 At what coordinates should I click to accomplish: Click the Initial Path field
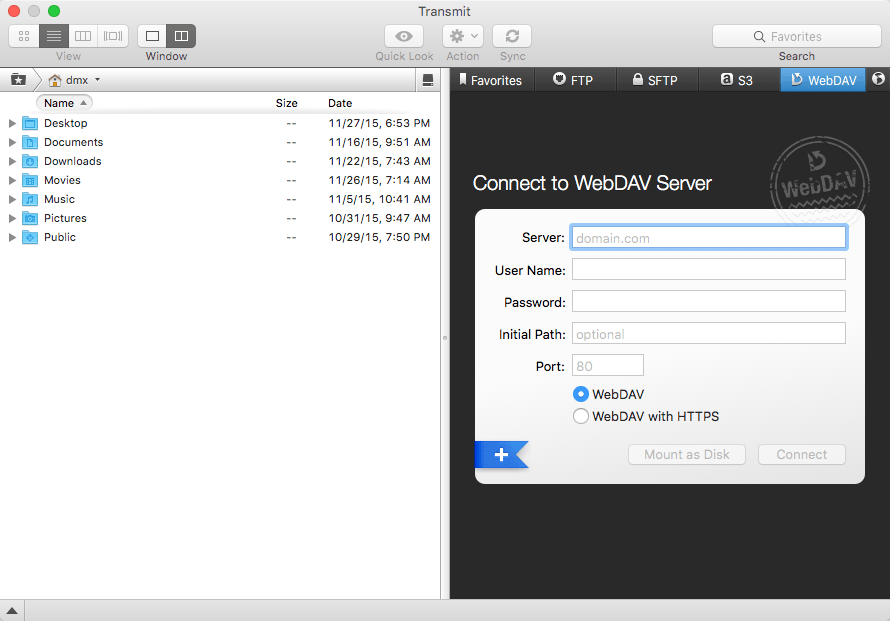pyautogui.click(x=708, y=333)
